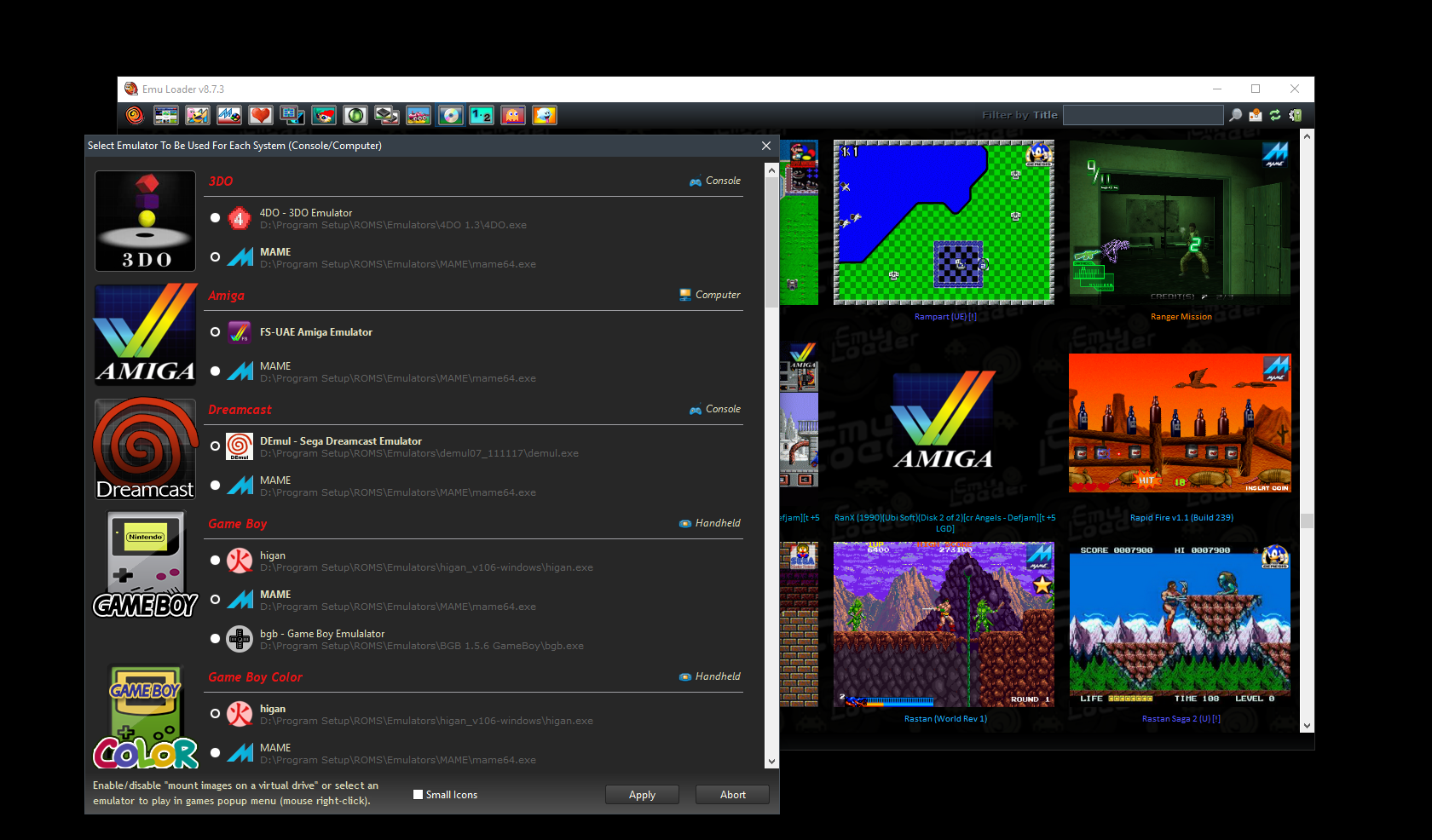The image size is (1432, 840).
Task: Choose bgb Game Boy emulator radio button
Action: [216, 639]
